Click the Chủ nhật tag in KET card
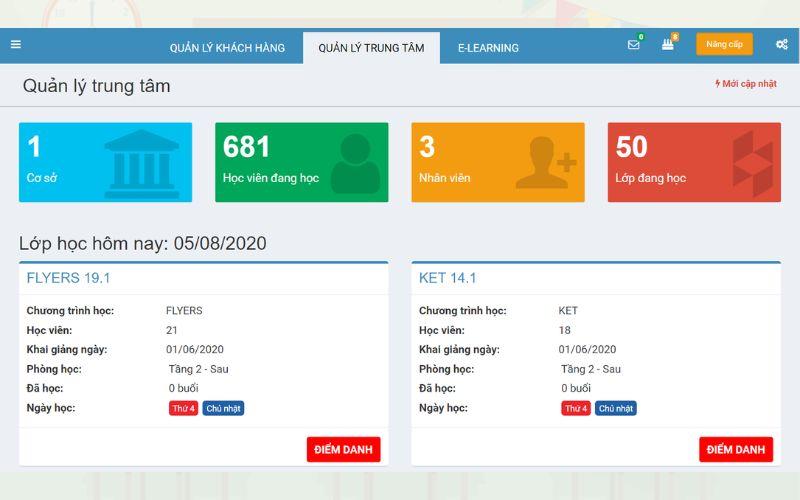 (616, 408)
